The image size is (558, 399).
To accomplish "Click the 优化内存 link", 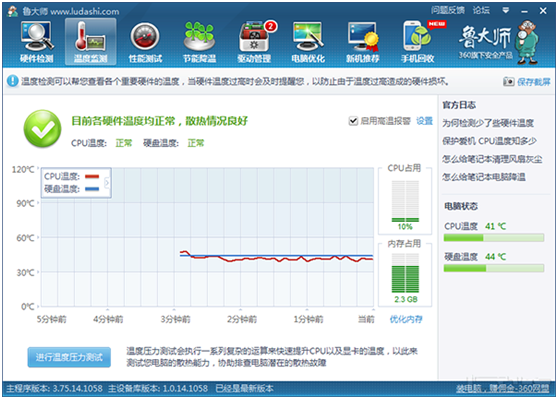I will (406, 319).
